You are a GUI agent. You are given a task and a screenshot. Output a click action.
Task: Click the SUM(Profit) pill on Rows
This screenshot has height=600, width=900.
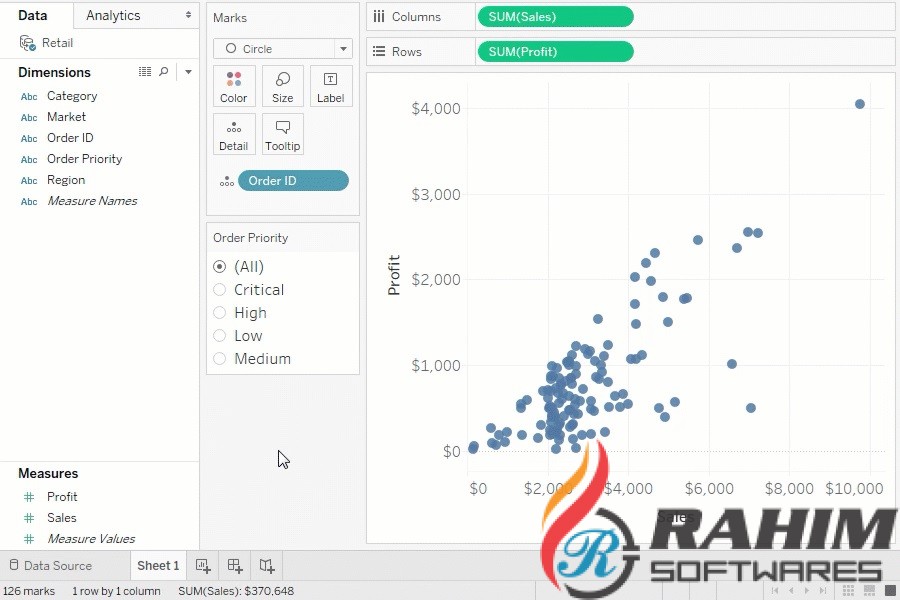pyautogui.click(x=555, y=52)
